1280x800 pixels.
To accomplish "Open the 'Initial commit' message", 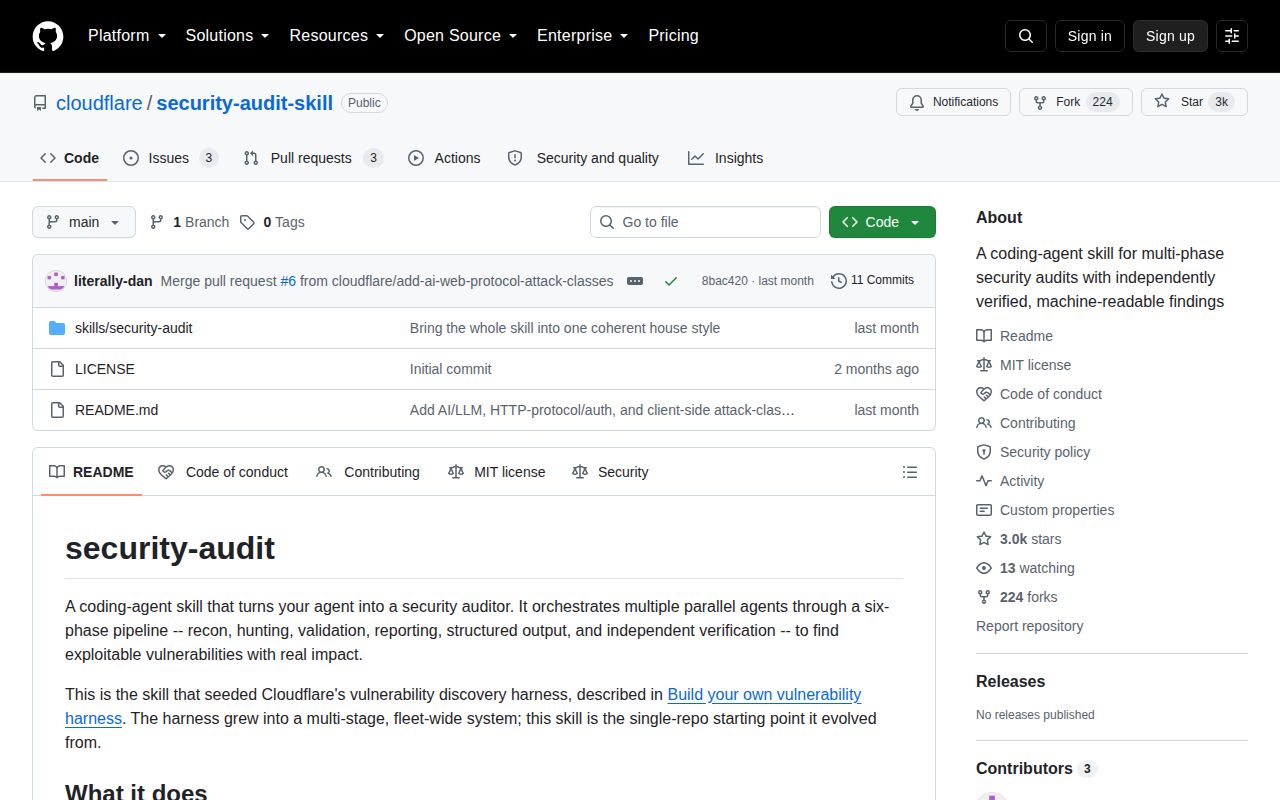I will [451, 369].
